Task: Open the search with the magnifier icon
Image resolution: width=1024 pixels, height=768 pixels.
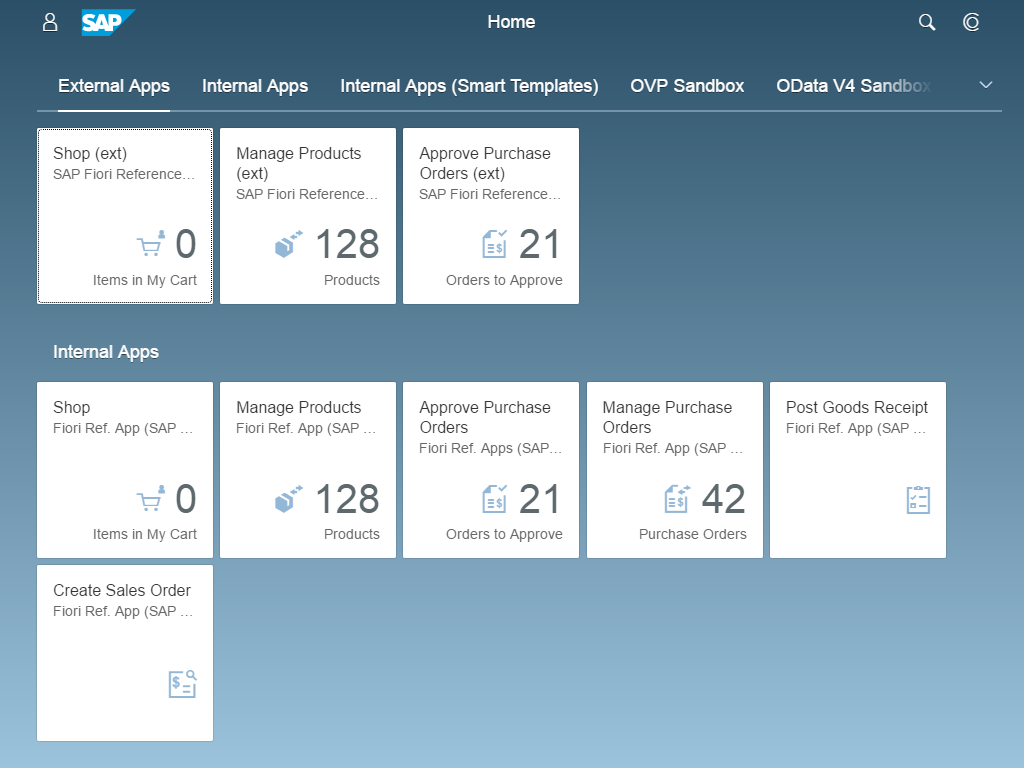Action: click(926, 22)
